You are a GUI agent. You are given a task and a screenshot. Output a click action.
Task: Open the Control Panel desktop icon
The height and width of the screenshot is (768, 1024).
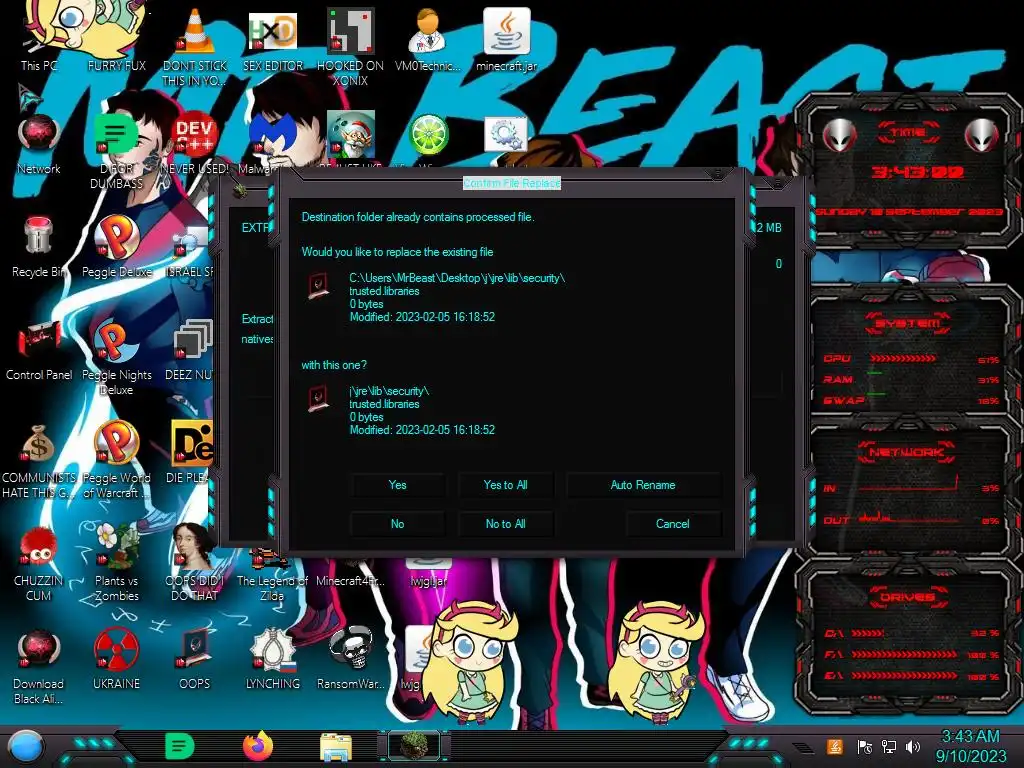pyautogui.click(x=39, y=340)
